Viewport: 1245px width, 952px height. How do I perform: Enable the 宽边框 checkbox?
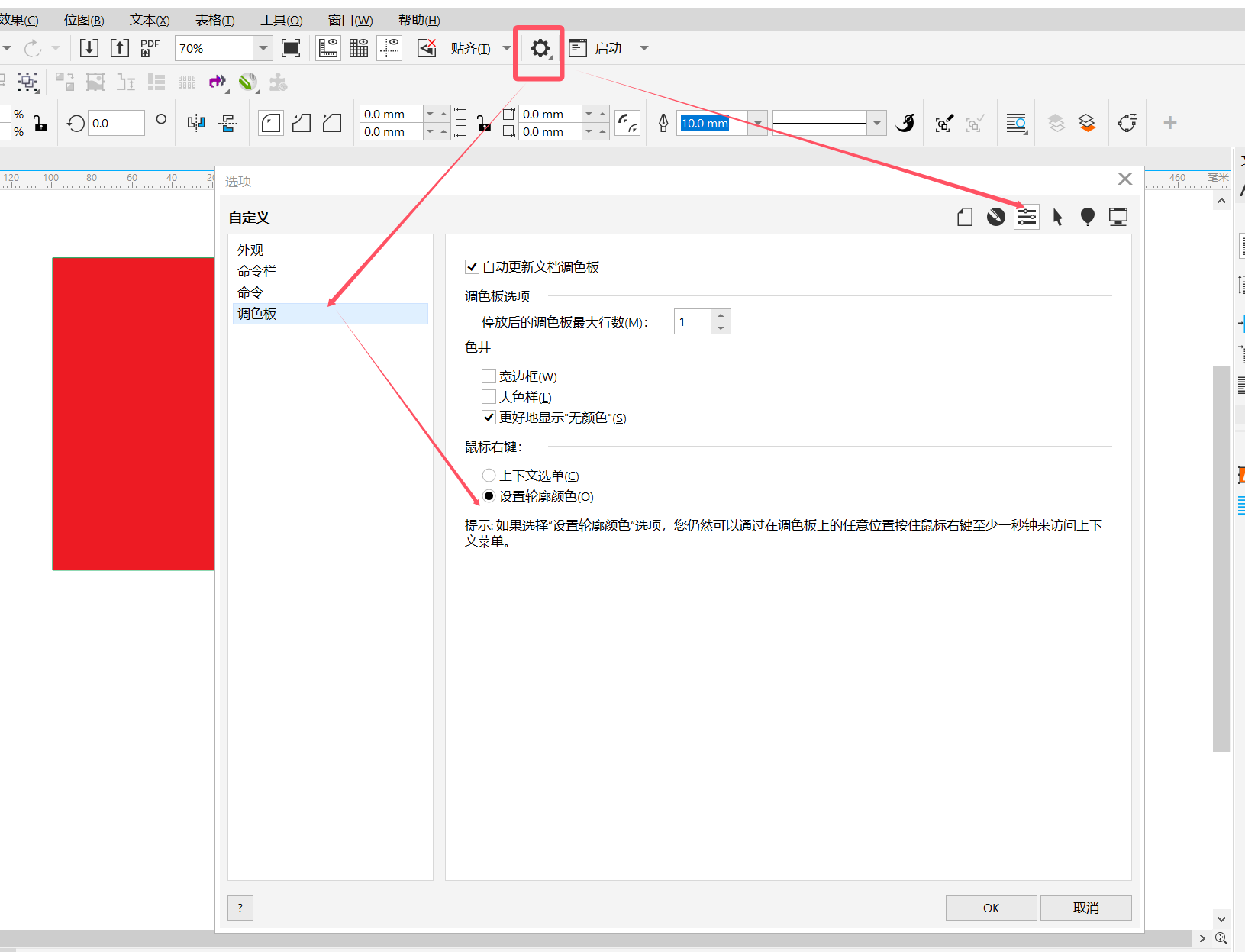coord(489,376)
